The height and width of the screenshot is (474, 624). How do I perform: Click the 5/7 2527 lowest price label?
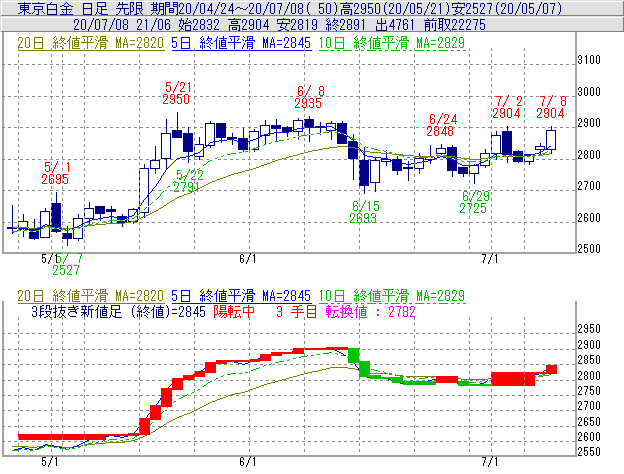point(67,264)
